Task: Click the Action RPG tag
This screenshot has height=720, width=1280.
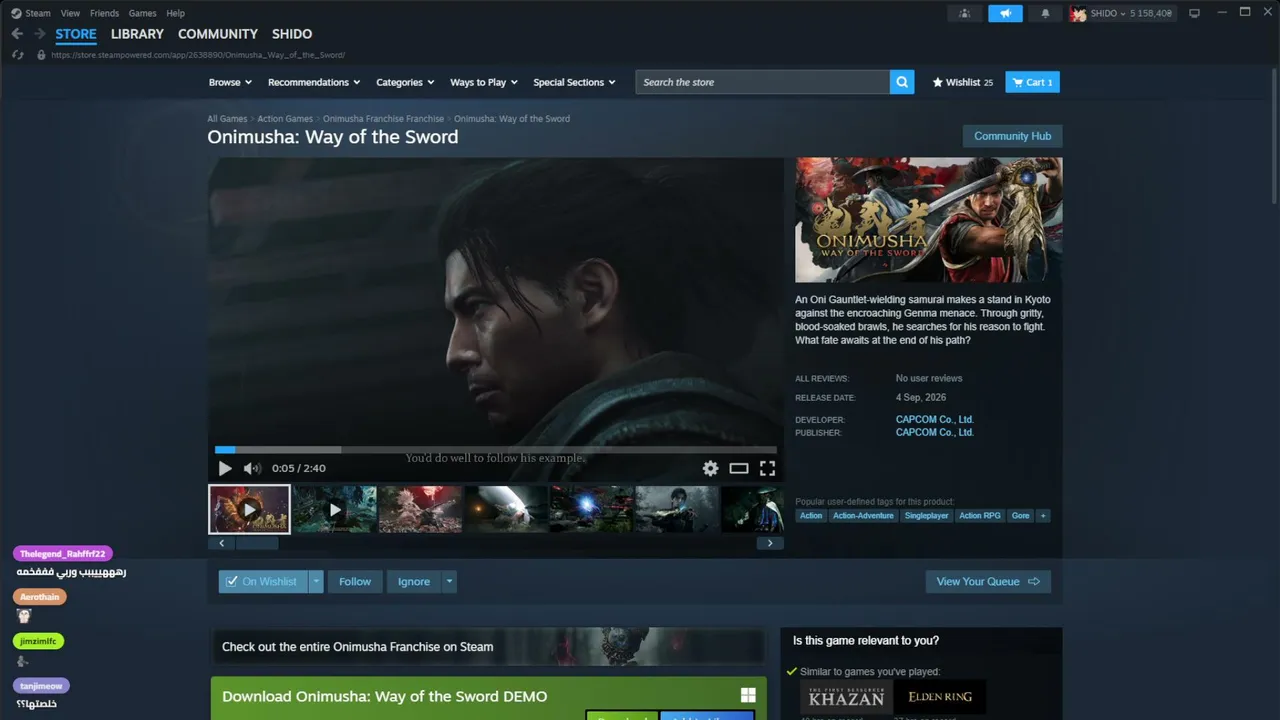Action: click(980, 516)
